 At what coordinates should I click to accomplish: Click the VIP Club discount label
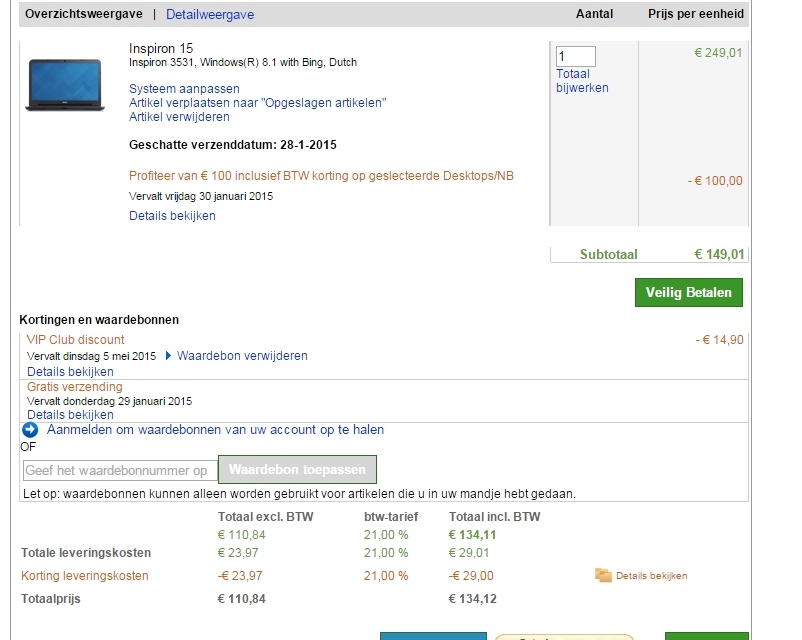75,340
